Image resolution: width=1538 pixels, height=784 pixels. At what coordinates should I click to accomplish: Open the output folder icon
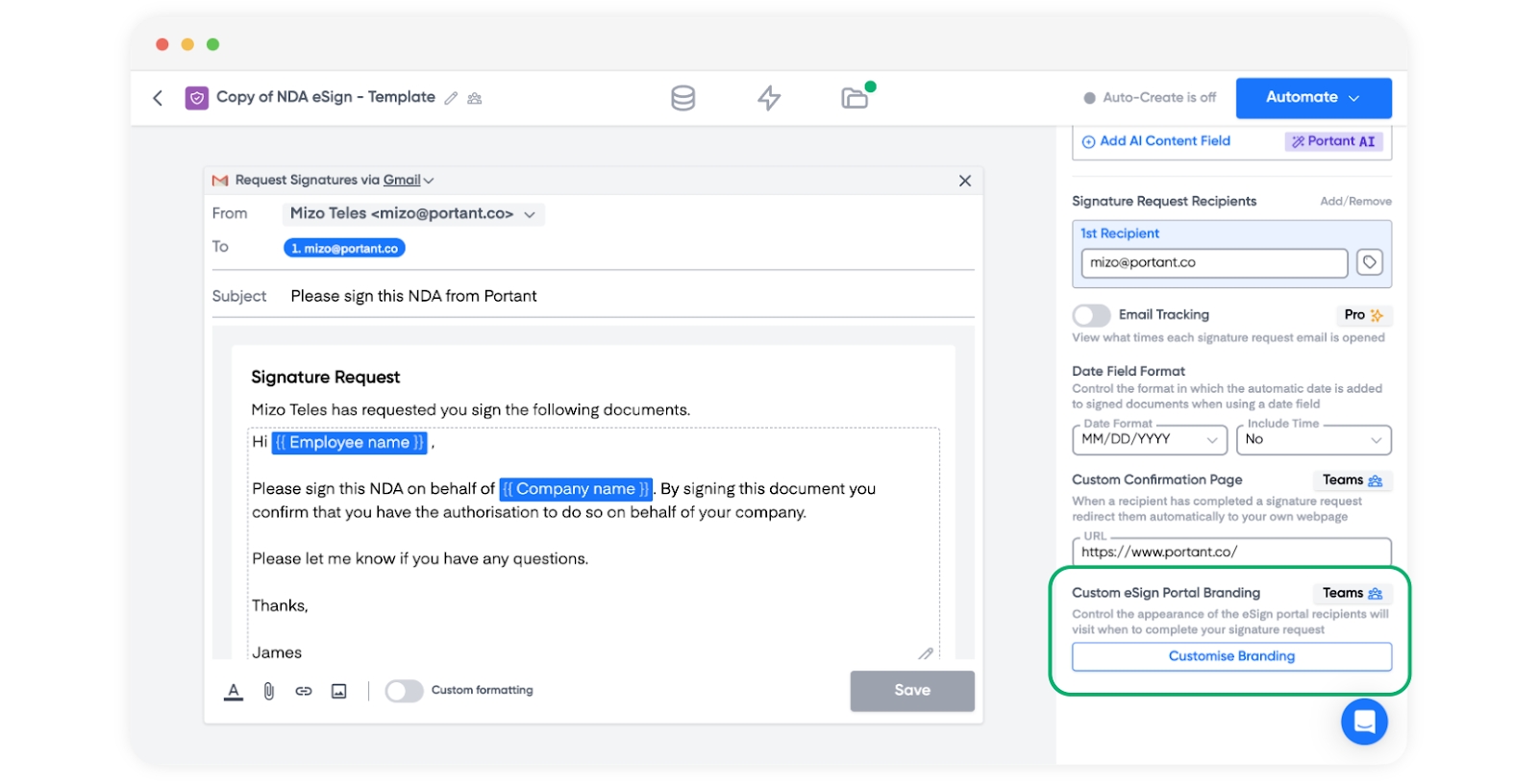(x=855, y=98)
